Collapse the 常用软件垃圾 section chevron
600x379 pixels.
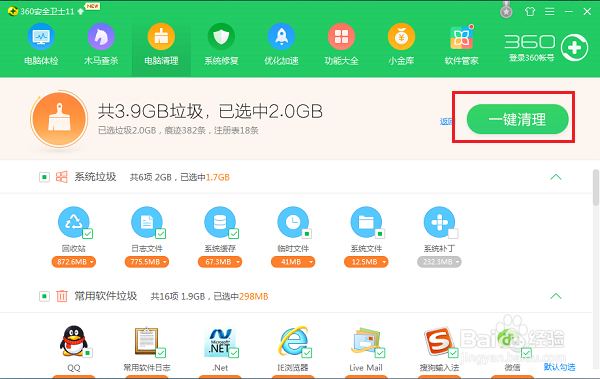[556, 296]
